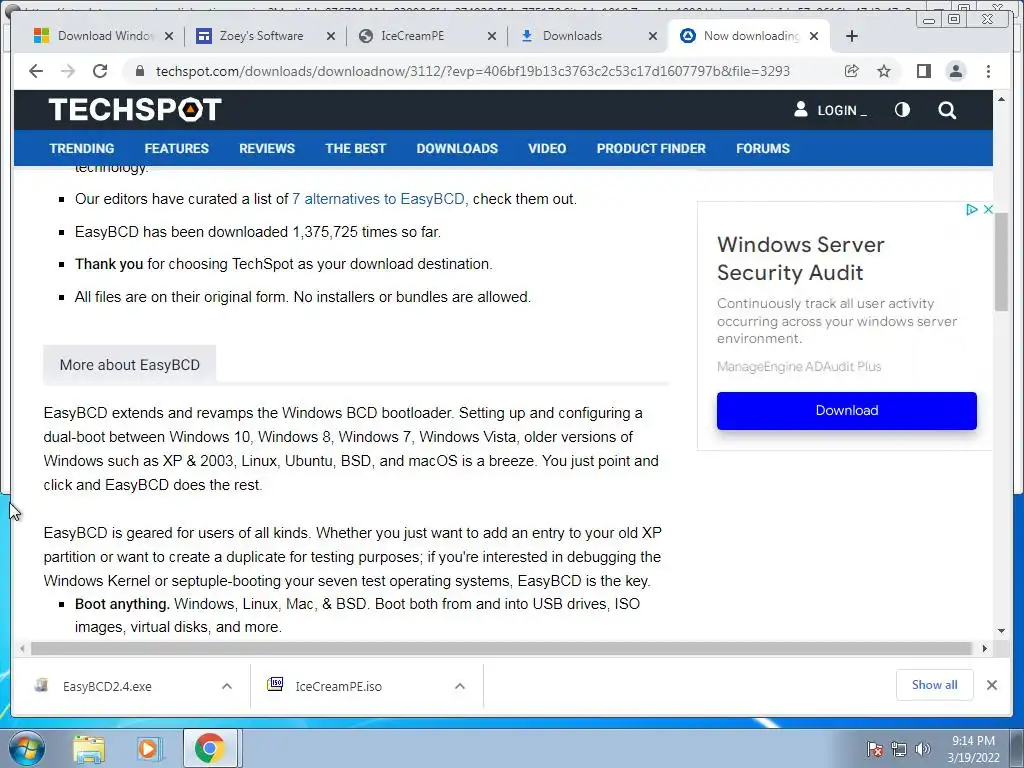Reload the current TechSpot page

tap(100, 71)
